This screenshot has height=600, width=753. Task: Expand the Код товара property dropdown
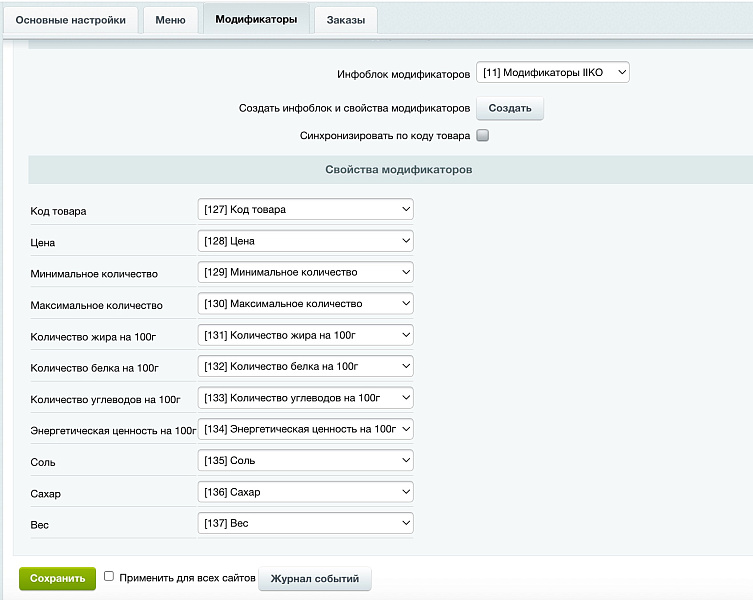[x=306, y=210]
